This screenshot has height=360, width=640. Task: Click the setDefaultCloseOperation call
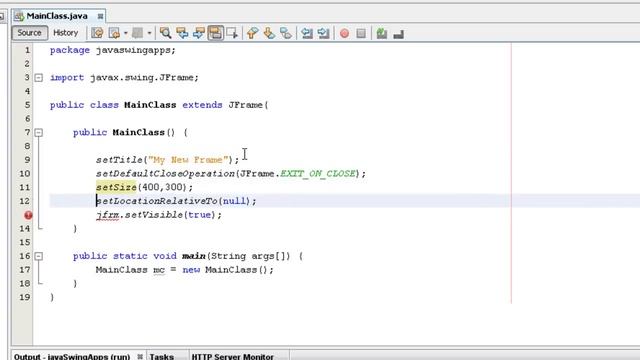pos(231,173)
